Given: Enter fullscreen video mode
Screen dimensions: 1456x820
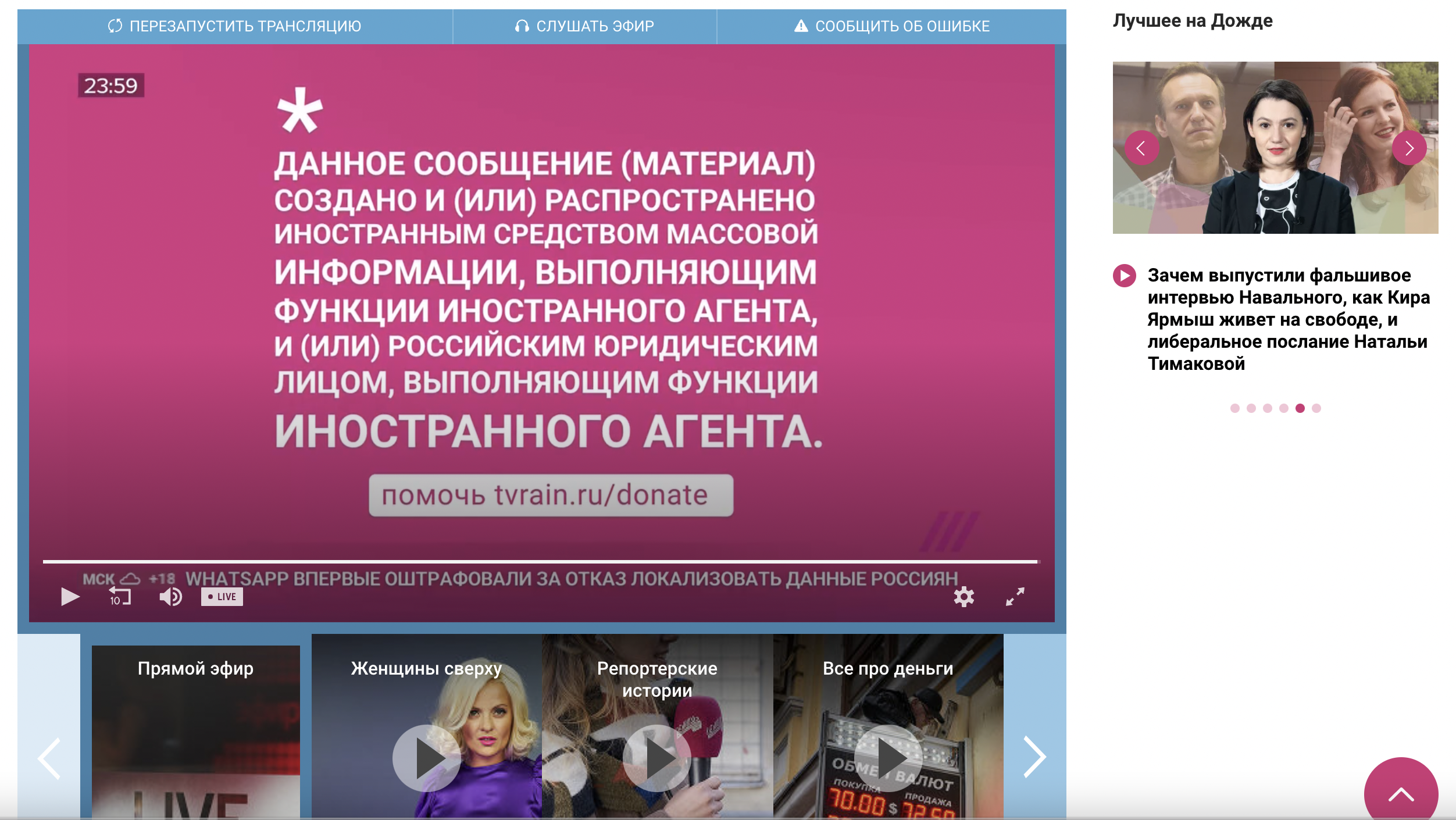Looking at the screenshot, I should [x=1015, y=597].
